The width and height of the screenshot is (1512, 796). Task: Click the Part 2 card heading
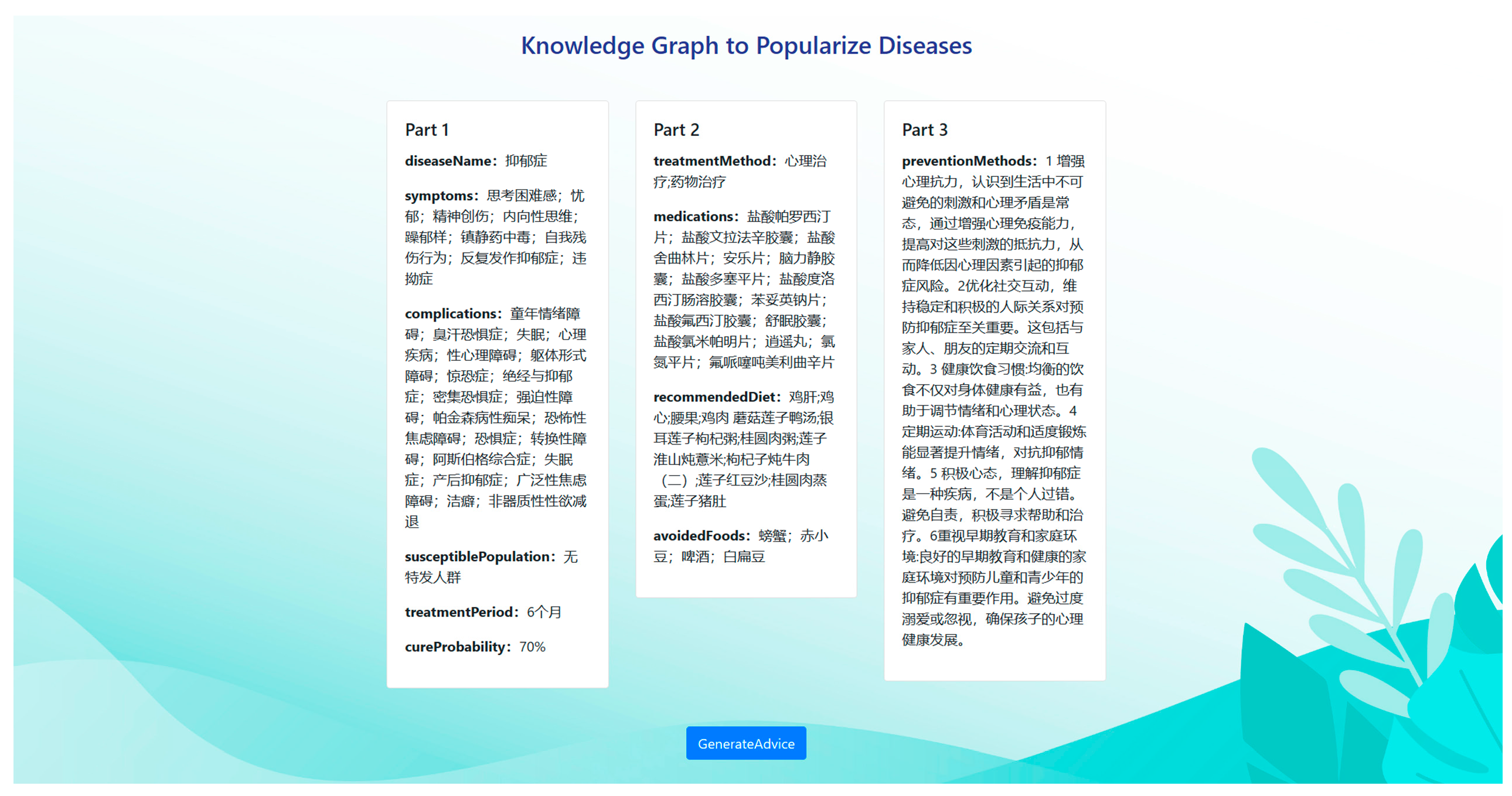676,129
